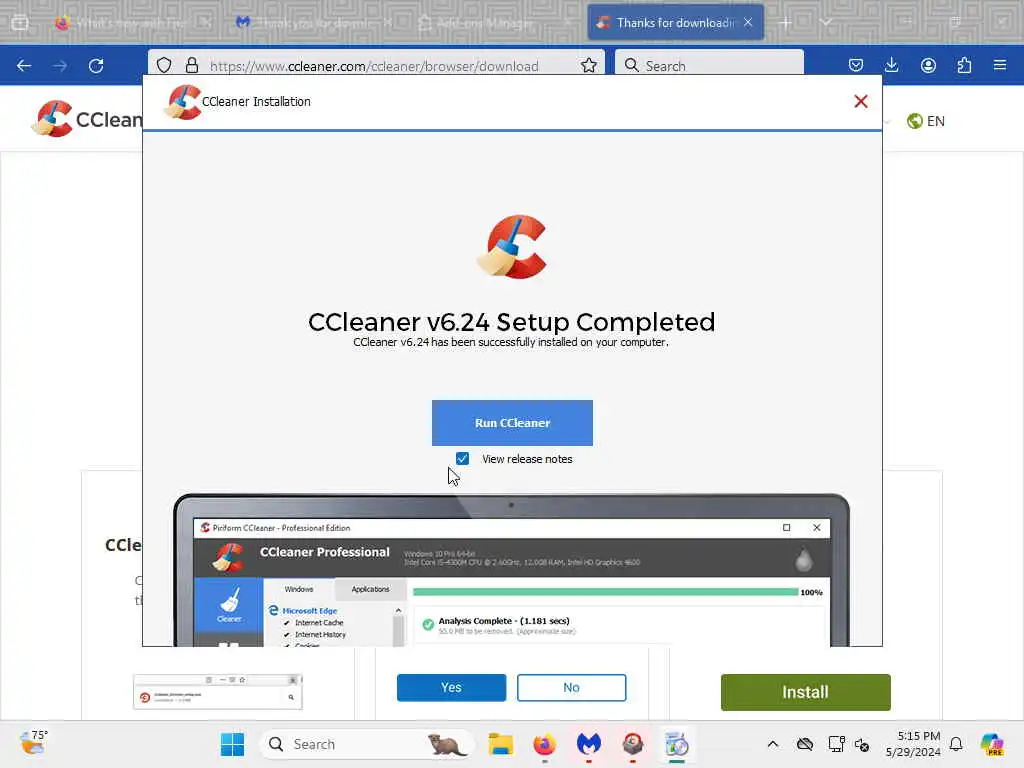Open a new Firefox tab
The width and height of the screenshot is (1024, 768).
[785, 23]
